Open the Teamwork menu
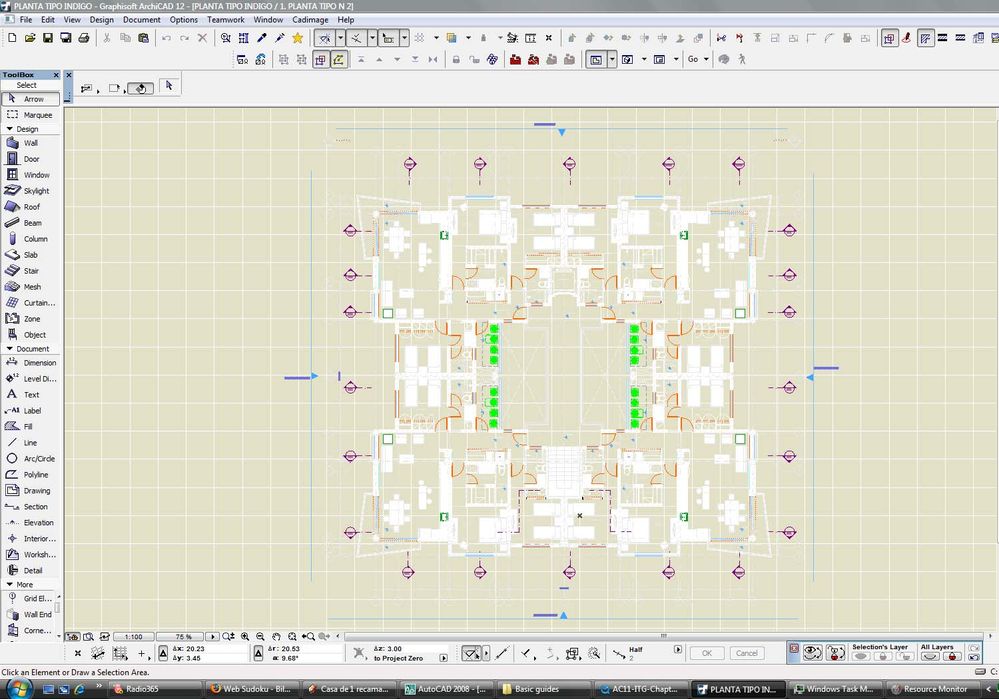The width and height of the screenshot is (999, 699). 225,20
